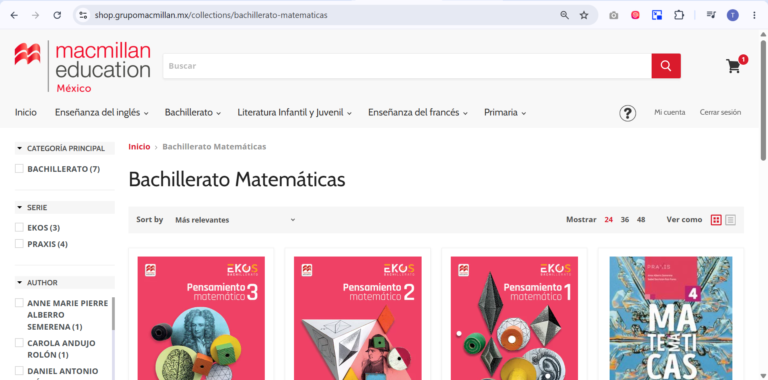Check the PRAXIS (4) series filter
The image size is (768, 380).
19,243
